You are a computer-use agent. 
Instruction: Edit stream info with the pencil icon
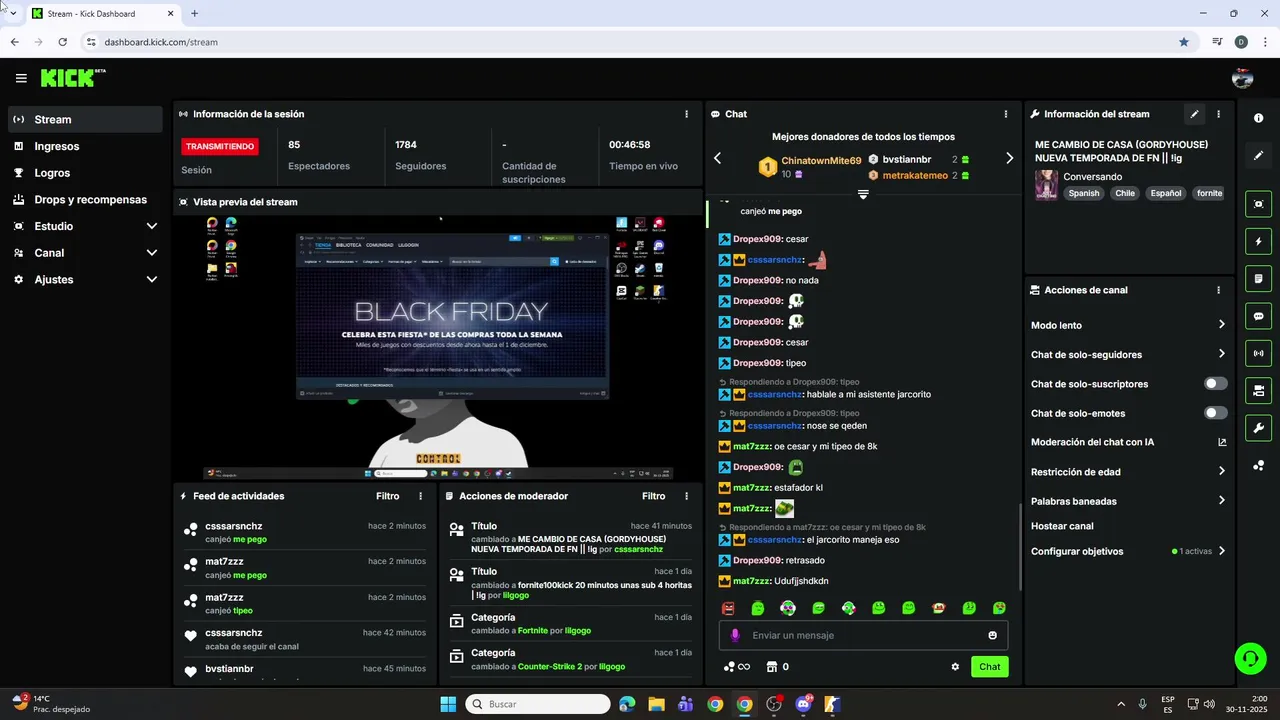tap(1194, 114)
